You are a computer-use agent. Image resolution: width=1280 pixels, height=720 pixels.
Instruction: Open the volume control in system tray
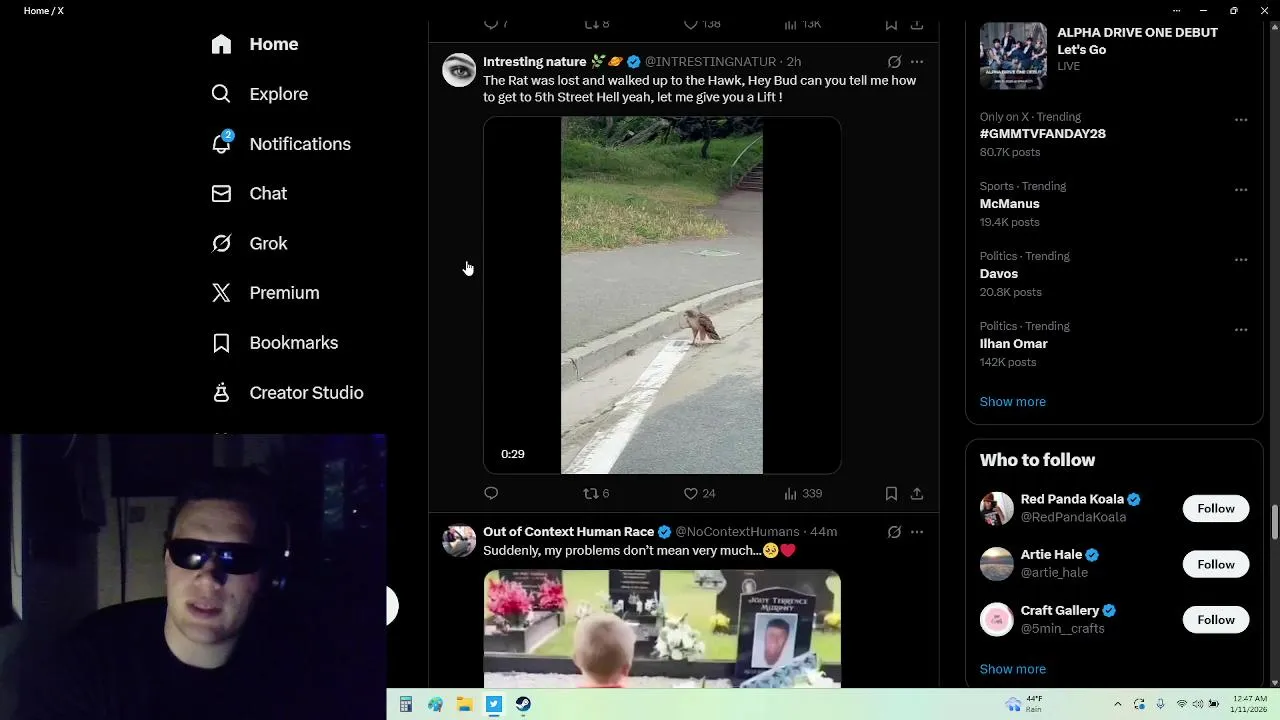click(x=1198, y=704)
